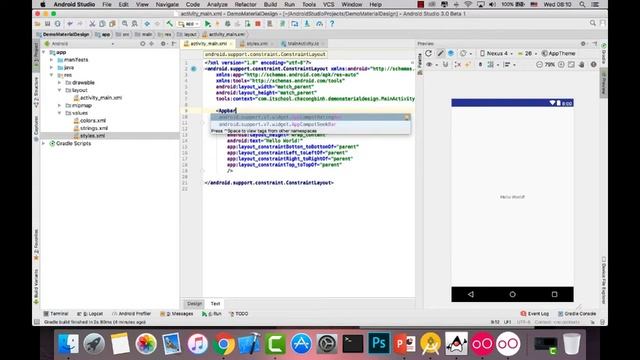Open the Align dropdown in Preview toolbar
The image size is (640, 360).
(509, 64)
